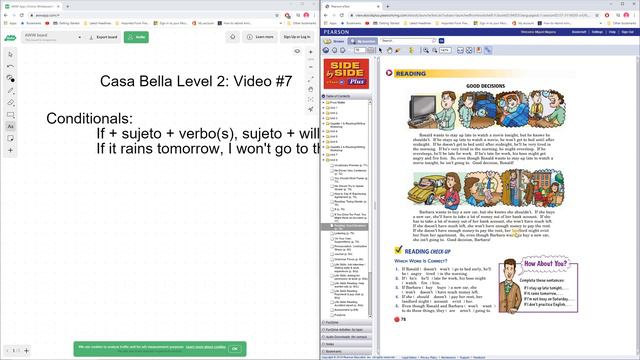
Task: Expand the Notes panel
Action: pyautogui.click(x=347, y=344)
